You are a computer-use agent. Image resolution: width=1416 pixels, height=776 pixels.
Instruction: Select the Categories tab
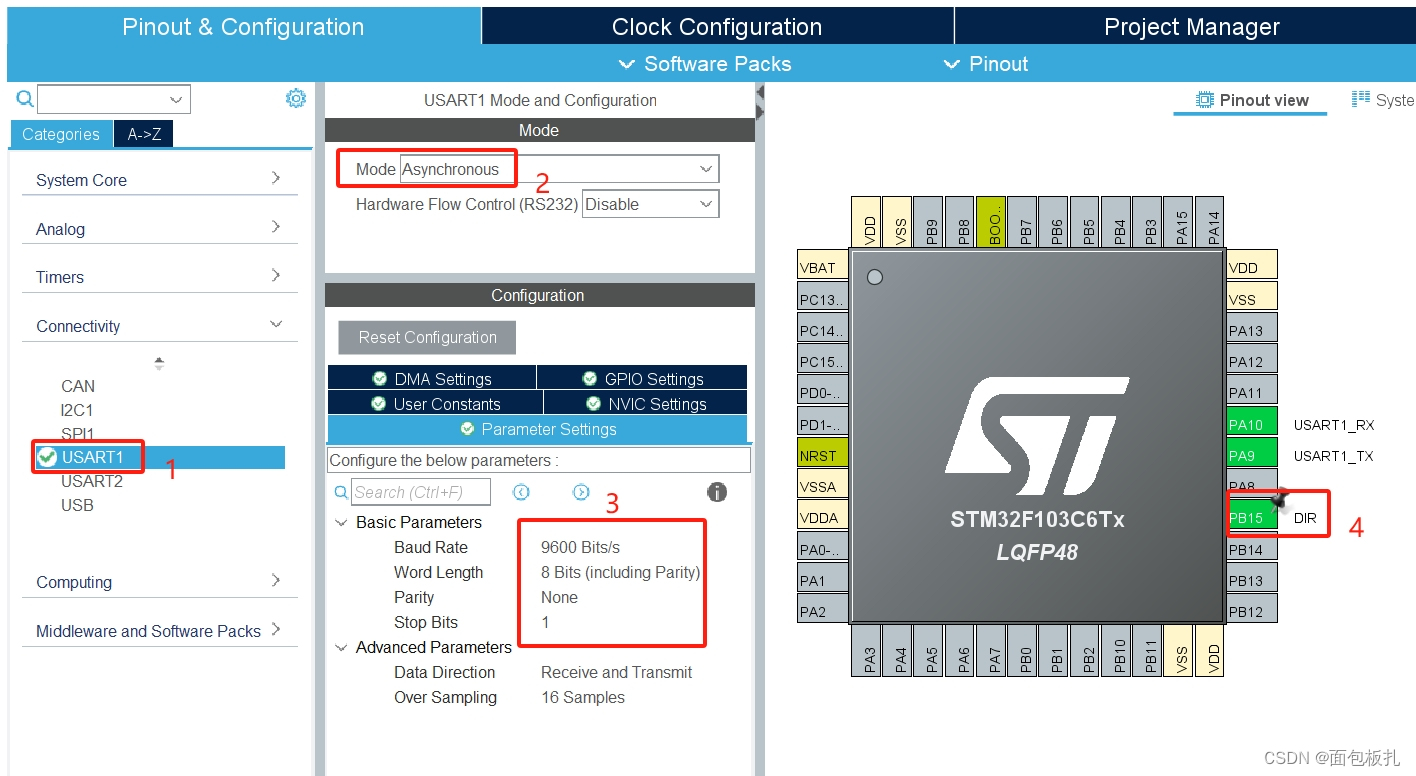[x=61, y=134]
